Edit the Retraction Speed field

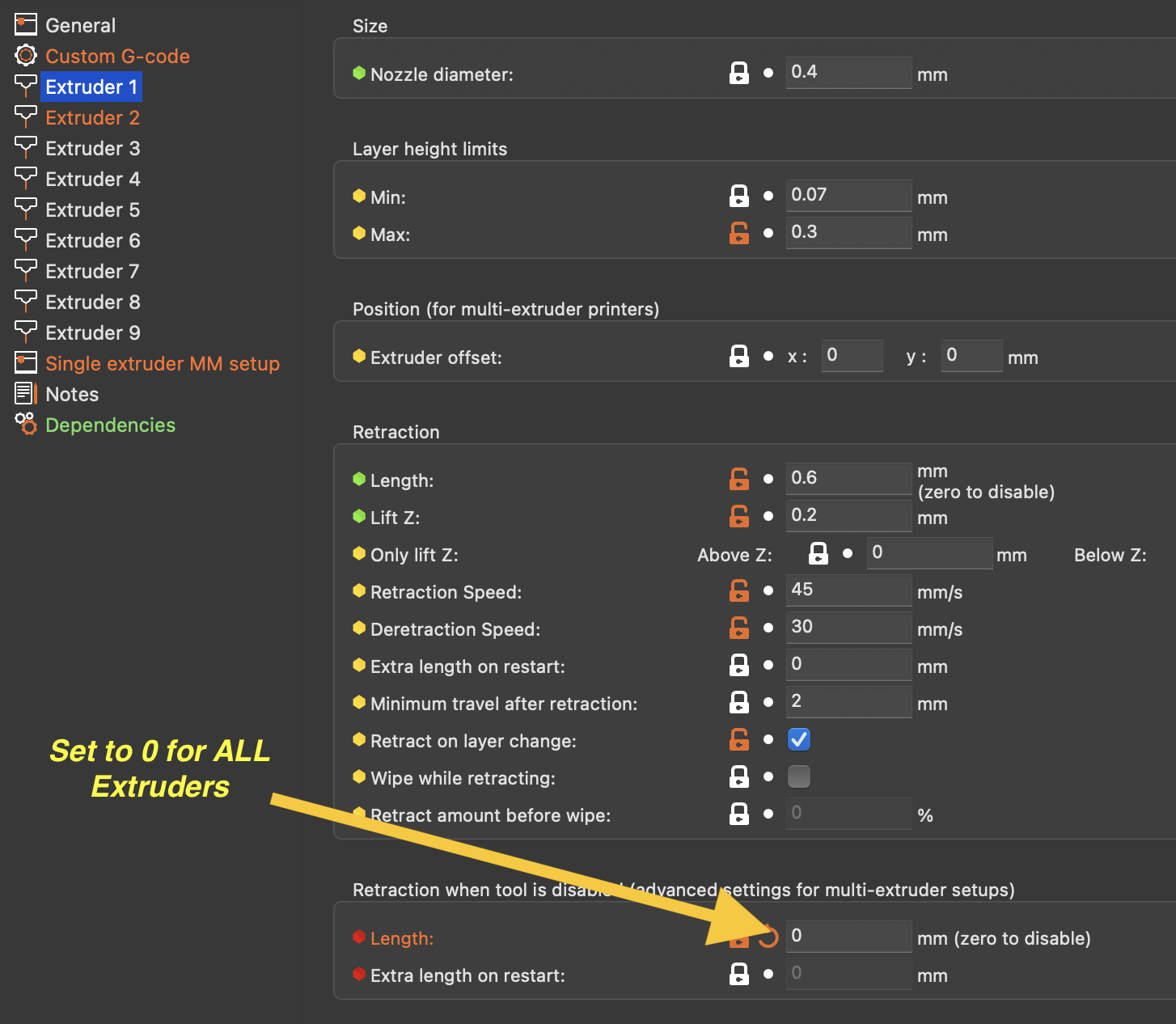click(849, 590)
